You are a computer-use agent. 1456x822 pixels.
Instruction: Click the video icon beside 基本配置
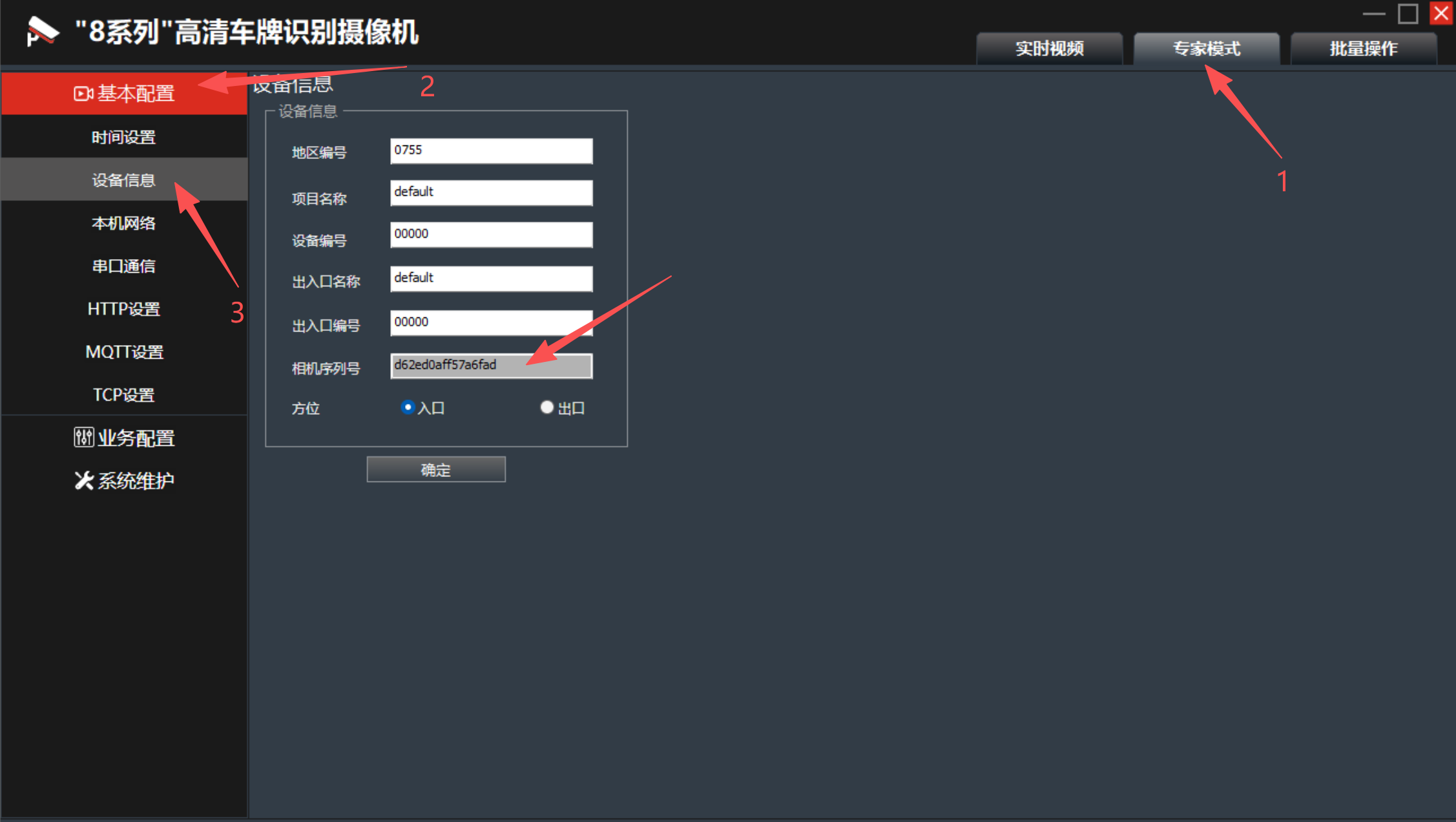83,94
